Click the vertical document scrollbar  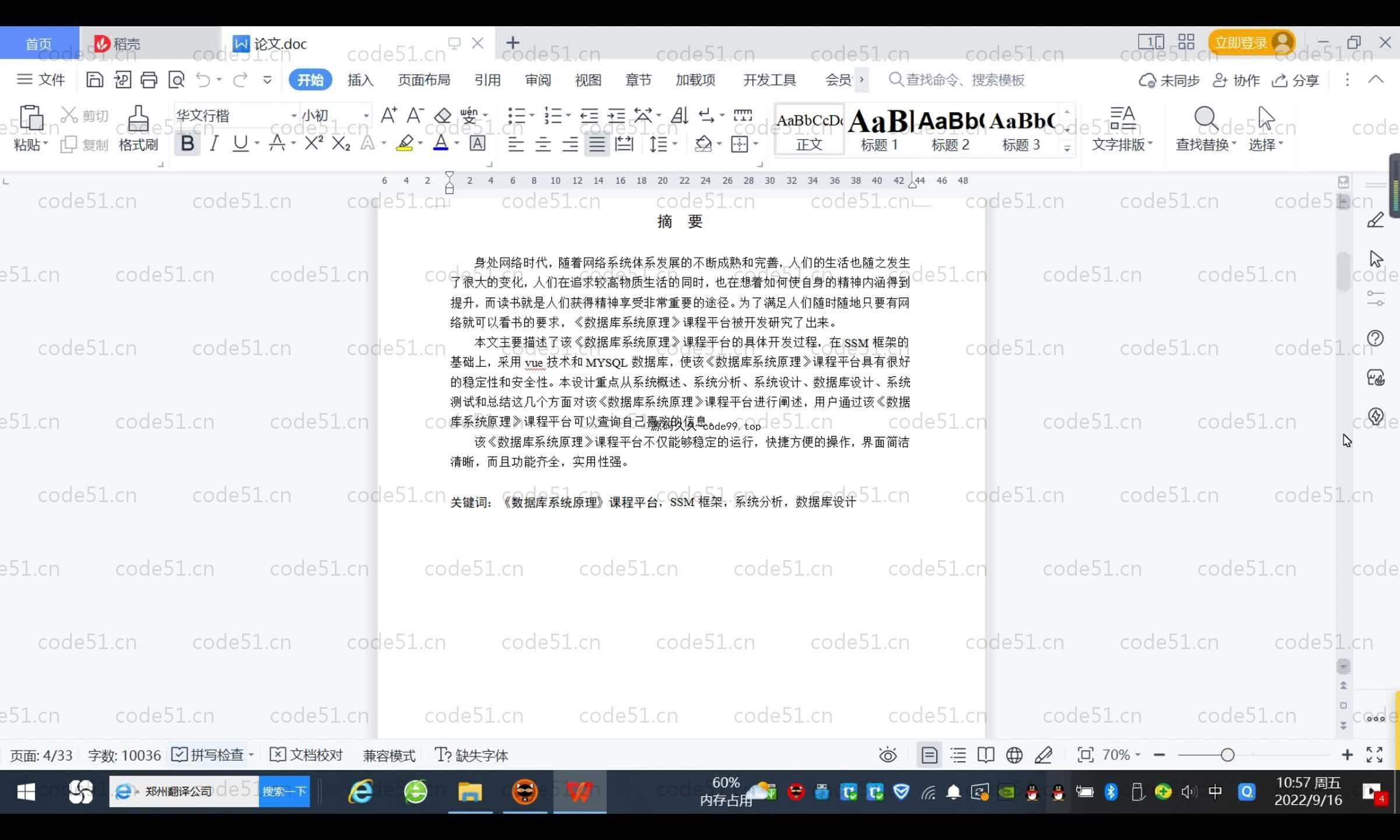pos(1343,271)
